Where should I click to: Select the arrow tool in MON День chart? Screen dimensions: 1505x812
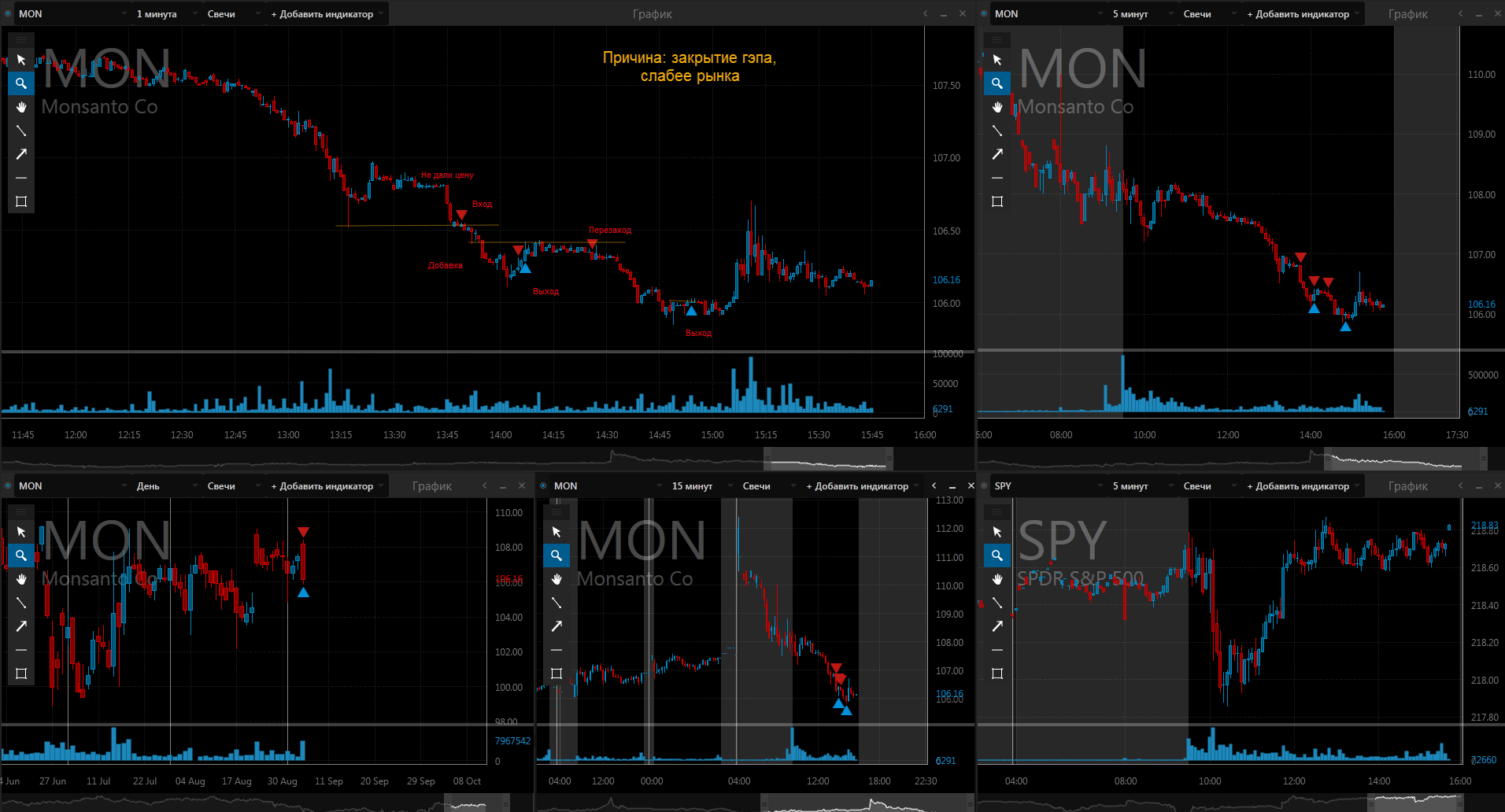(x=21, y=626)
